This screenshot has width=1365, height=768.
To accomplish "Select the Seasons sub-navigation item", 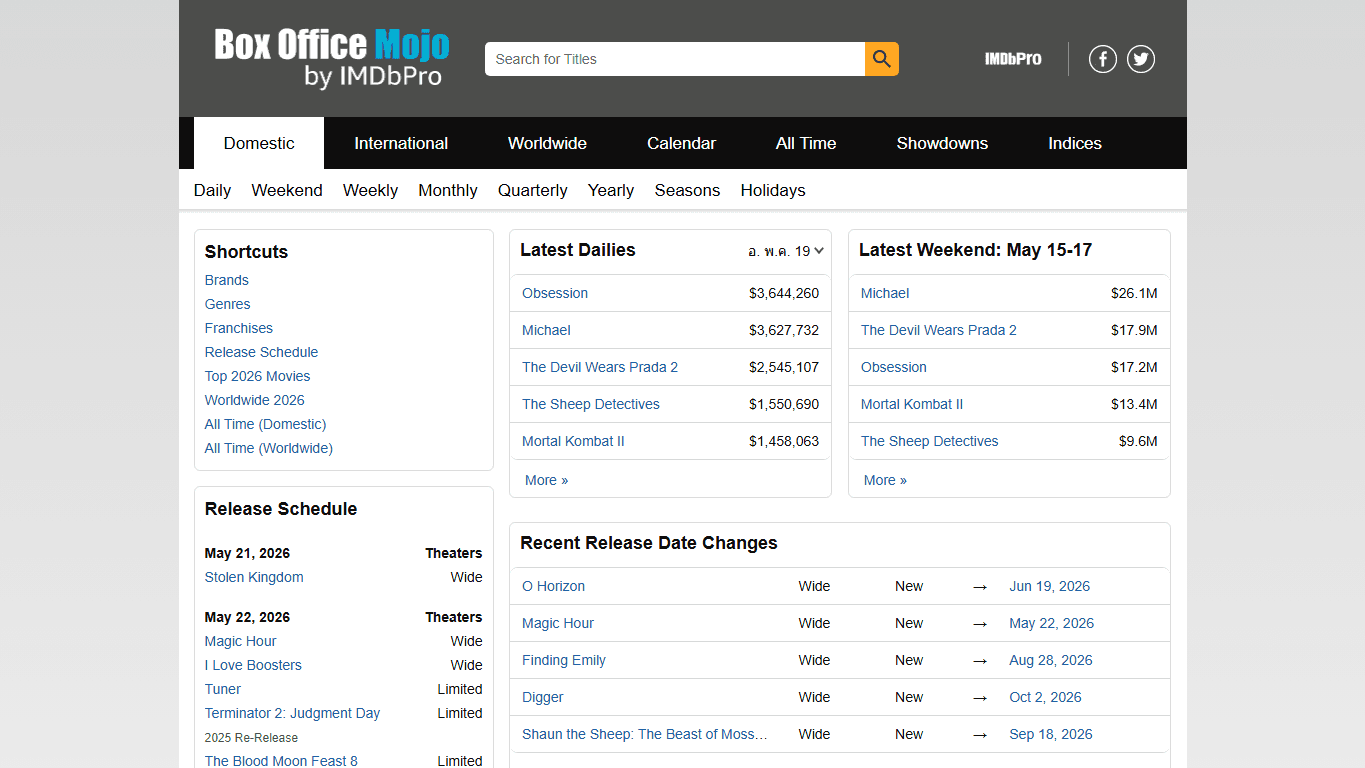I will click(x=687, y=190).
